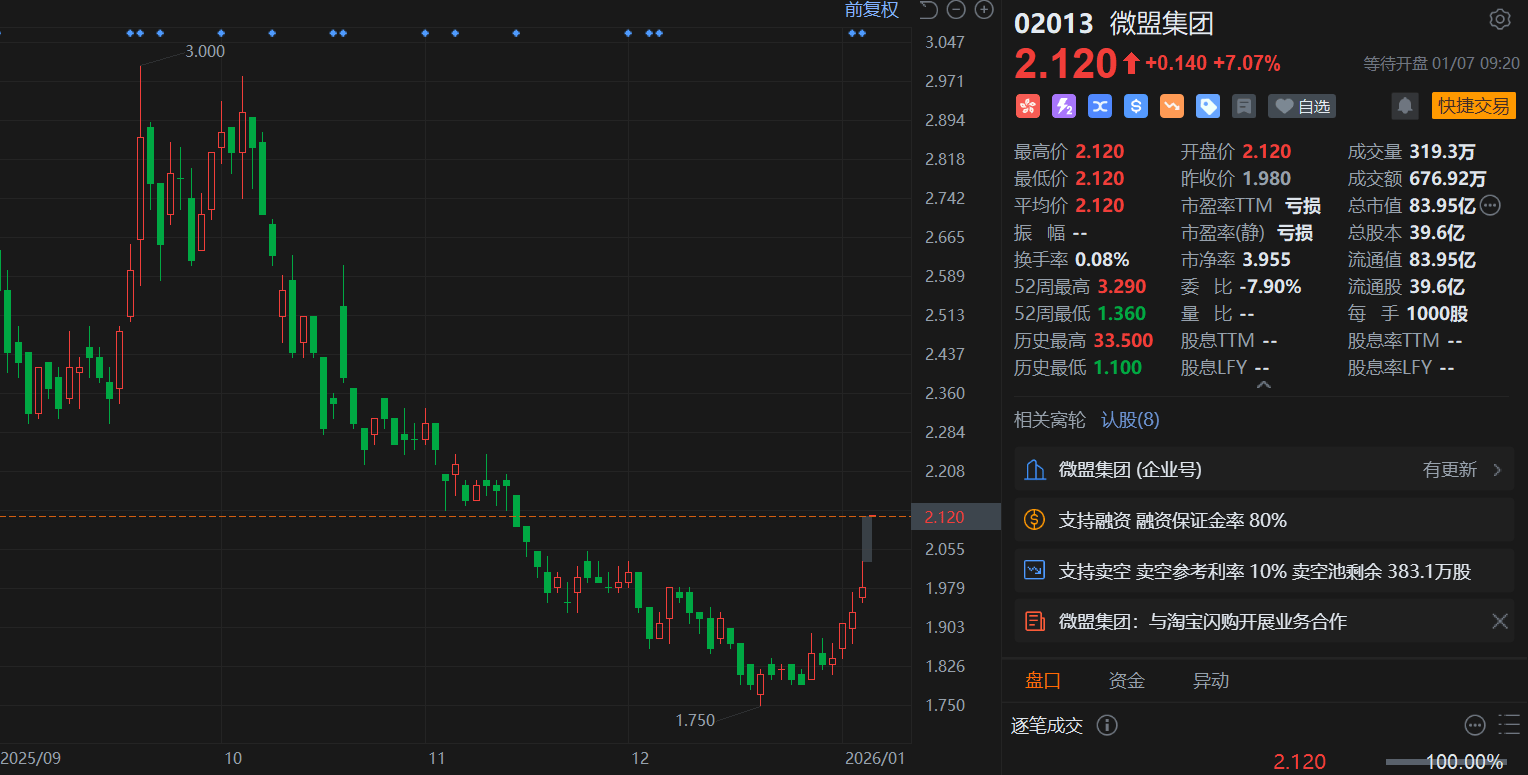
Task: Zoom in the chart with plus icon
Action: [984, 10]
